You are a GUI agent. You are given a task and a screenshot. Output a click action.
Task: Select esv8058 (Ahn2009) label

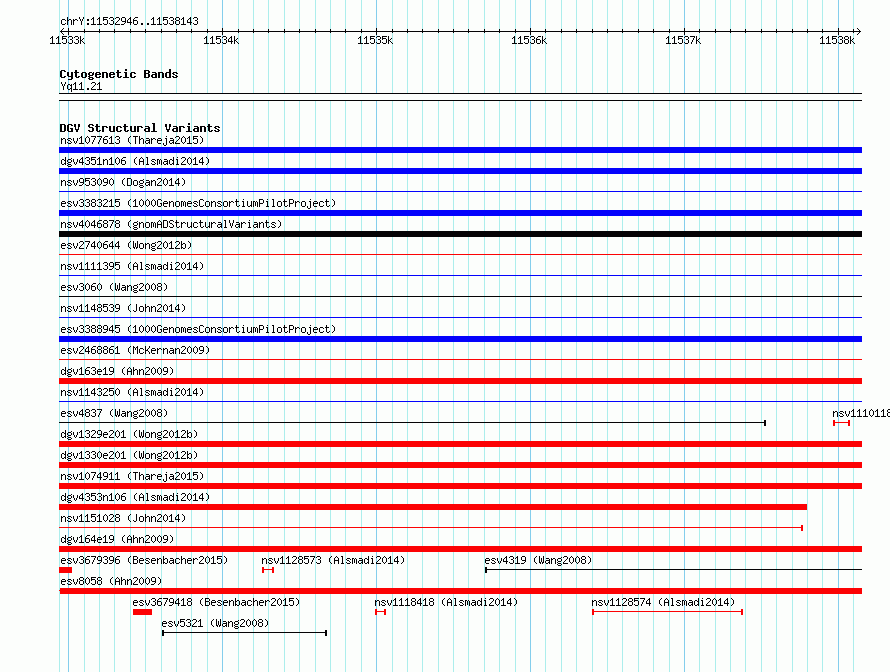coord(111,581)
